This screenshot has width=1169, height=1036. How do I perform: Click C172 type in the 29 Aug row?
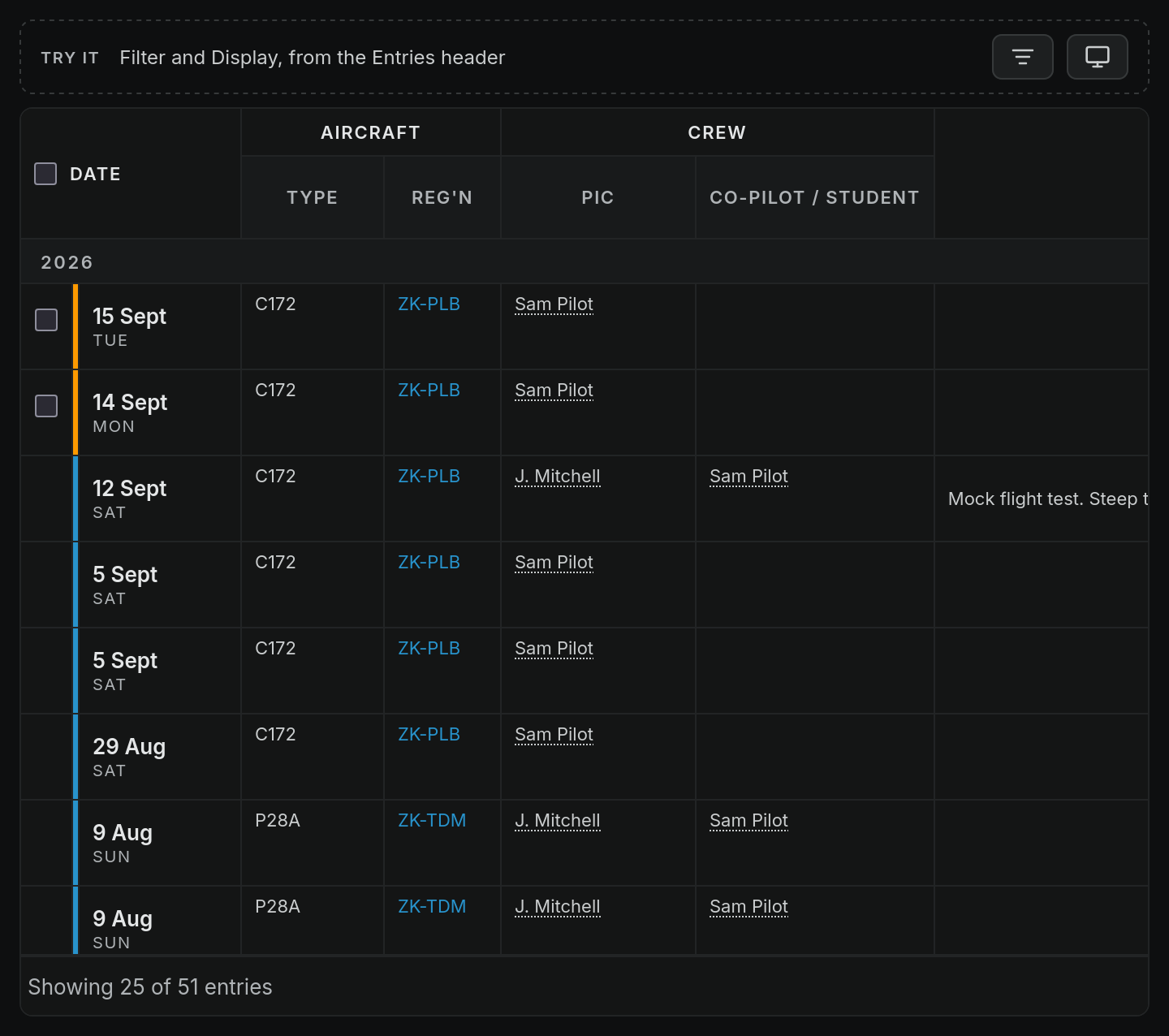(275, 734)
